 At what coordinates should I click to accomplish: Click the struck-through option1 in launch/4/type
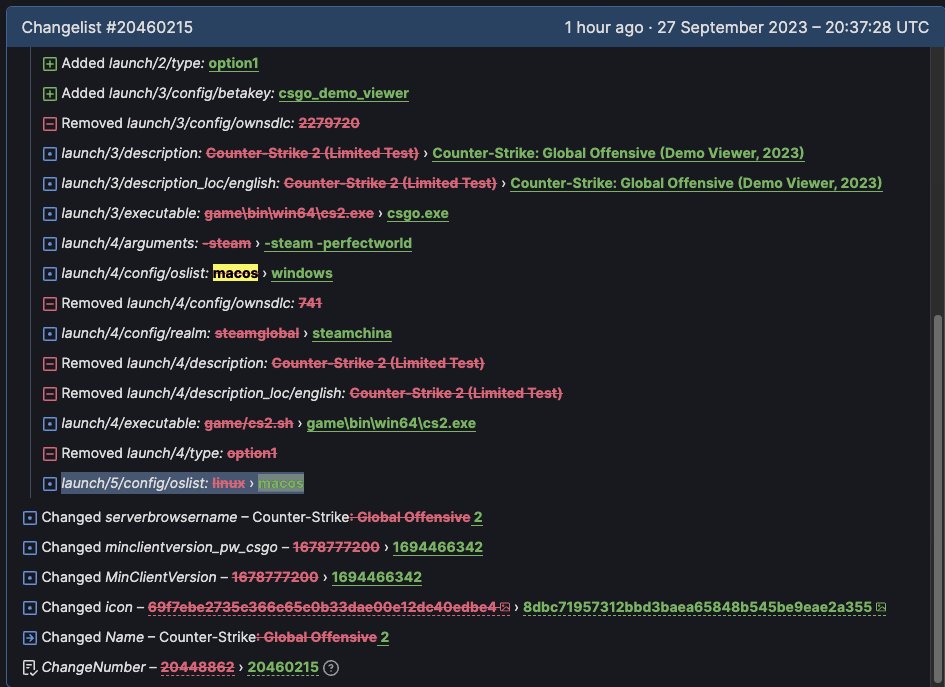click(x=252, y=453)
